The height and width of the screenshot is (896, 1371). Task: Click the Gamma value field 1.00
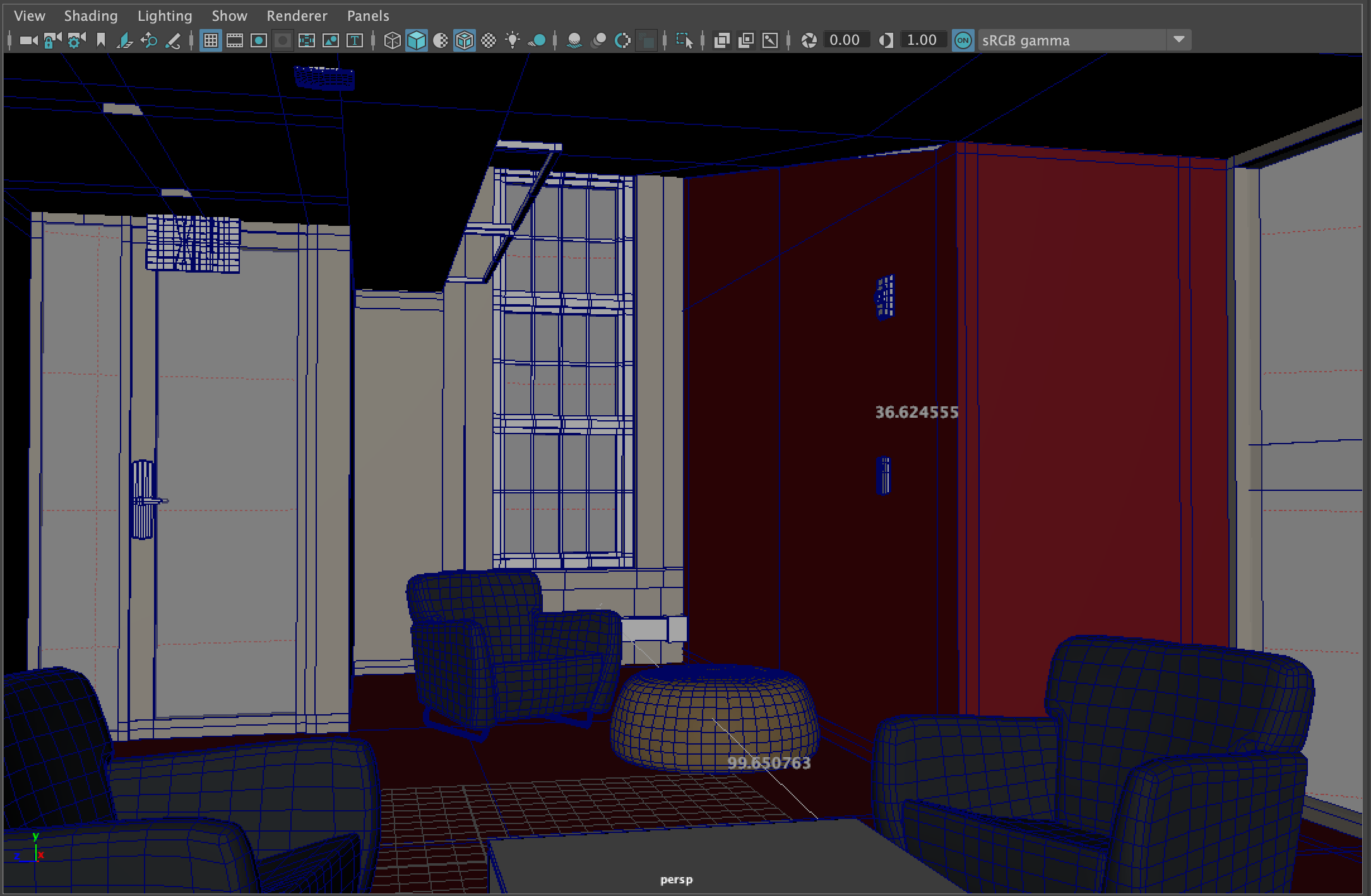922,40
